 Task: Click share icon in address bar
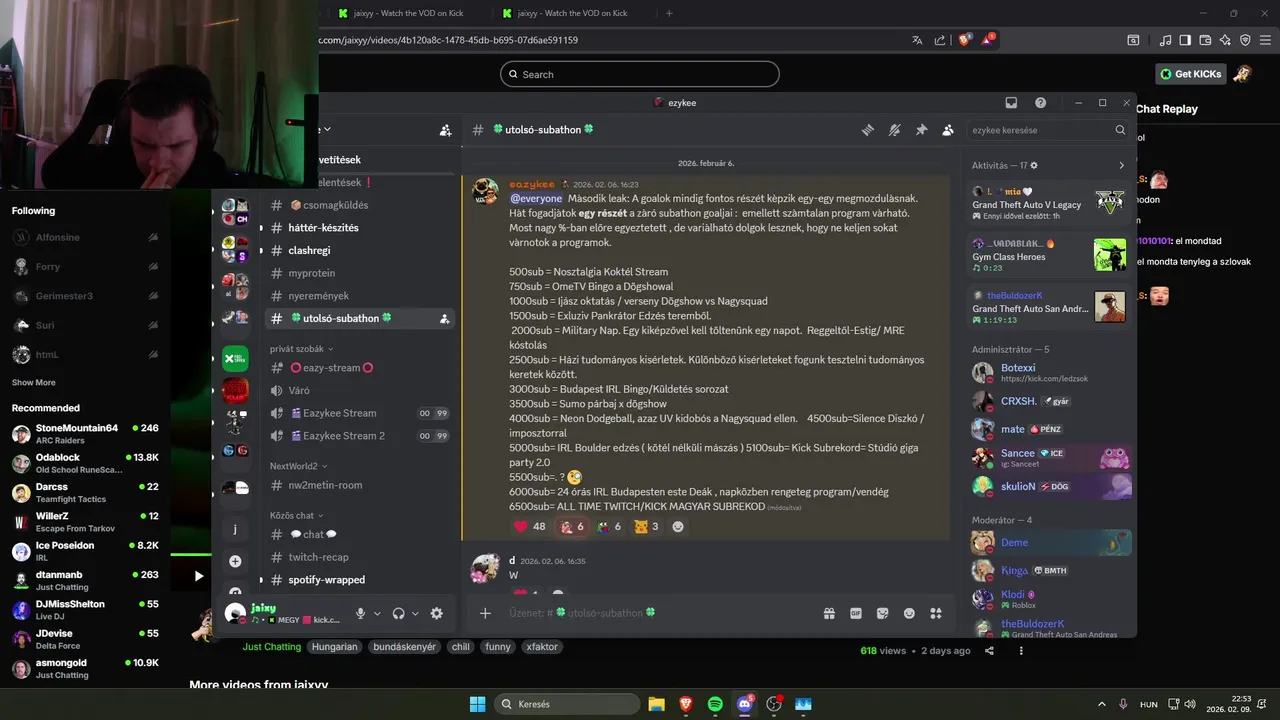coord(940,40)
